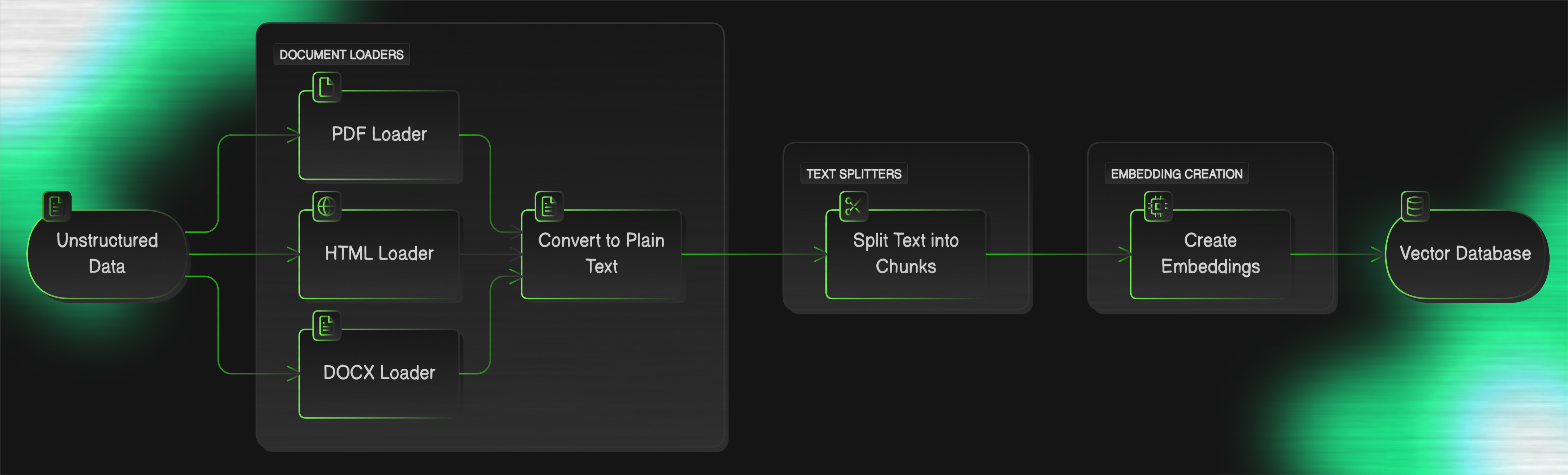Click the Vector Database node
Viewport: 1568px width, 475px height.
pyautogui.click(x=1465, y=254)
